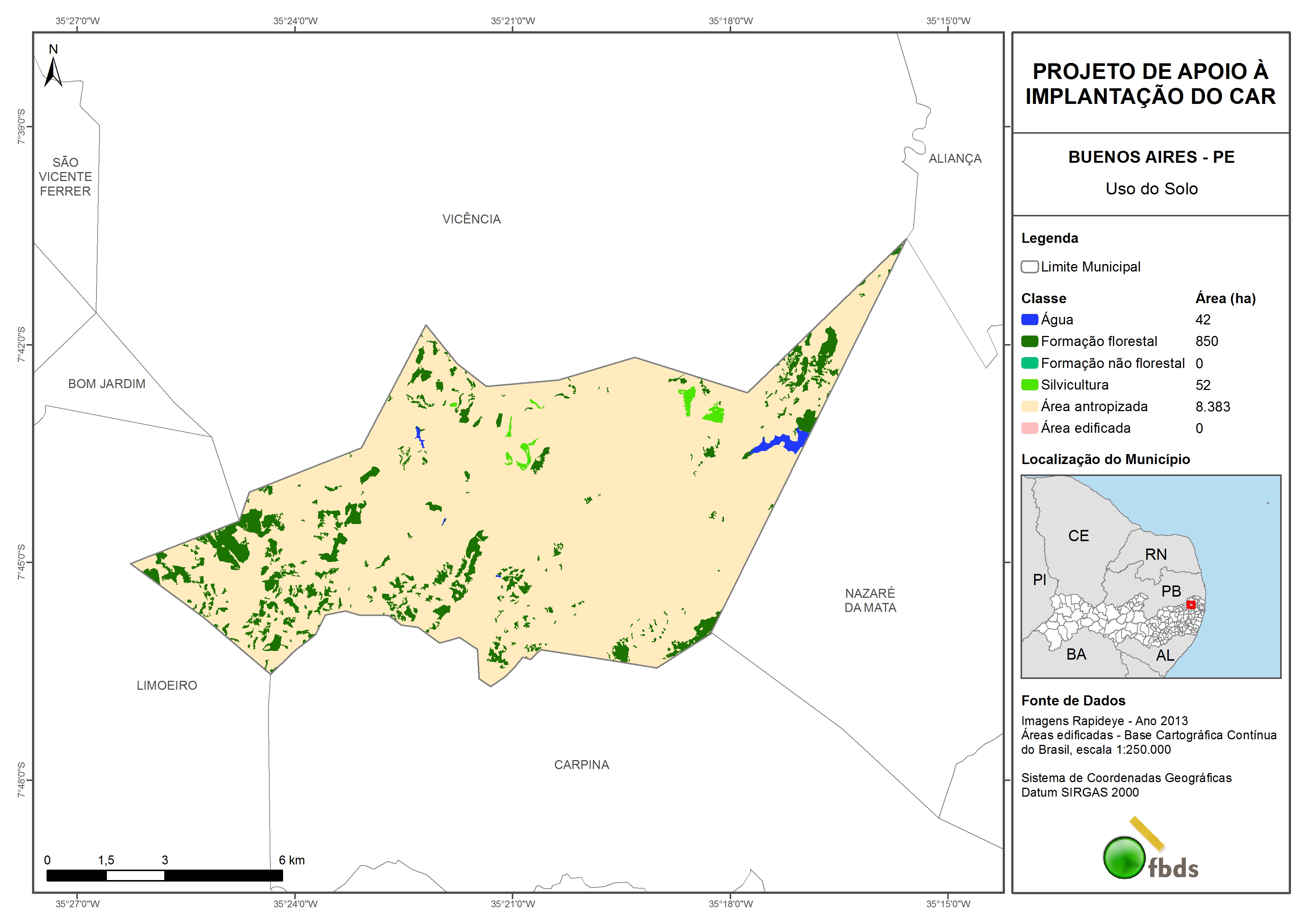Click the Silvicultura bright green swatch

click(1029, 385)
